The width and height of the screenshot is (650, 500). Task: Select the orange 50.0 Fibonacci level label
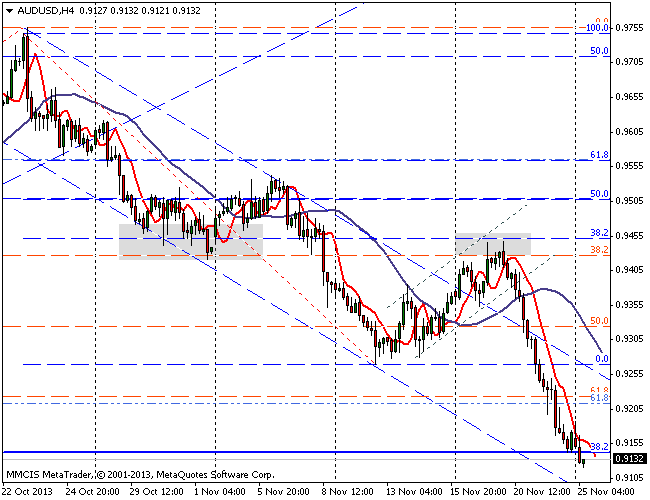pyautogui.click(x=599, y=320)
